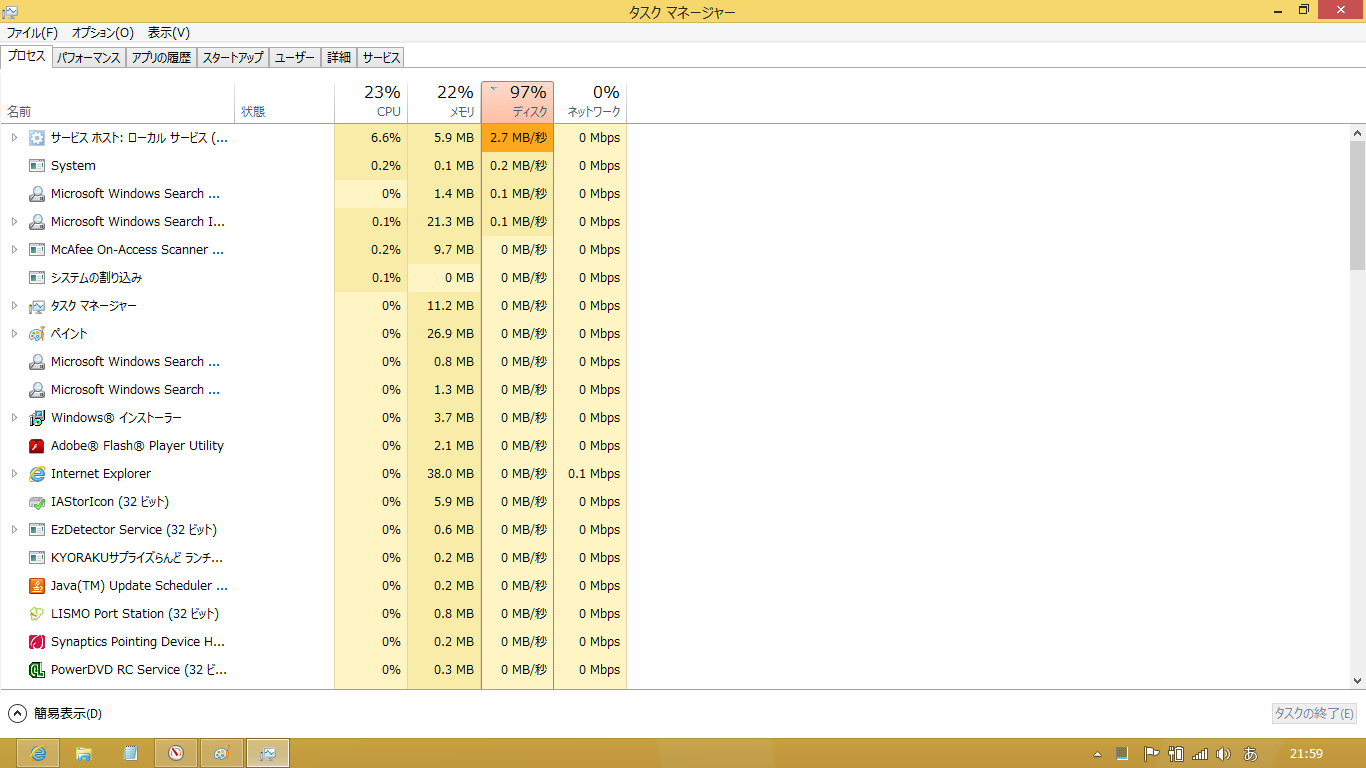Screen dimensions: 1366x768
Task: Switch to the サービス tab
Action: tap(381, 58)
